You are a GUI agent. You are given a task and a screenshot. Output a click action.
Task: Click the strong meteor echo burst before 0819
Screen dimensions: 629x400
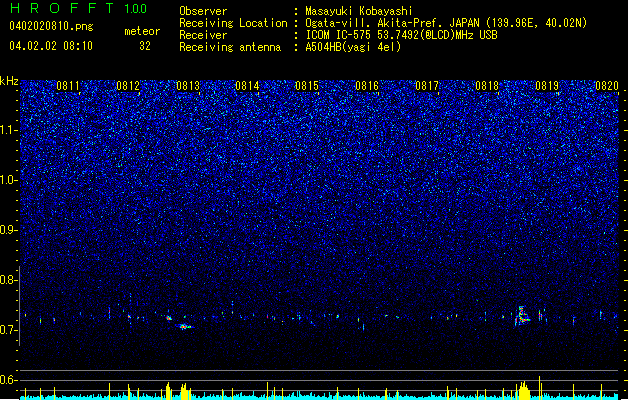[522, 315]
